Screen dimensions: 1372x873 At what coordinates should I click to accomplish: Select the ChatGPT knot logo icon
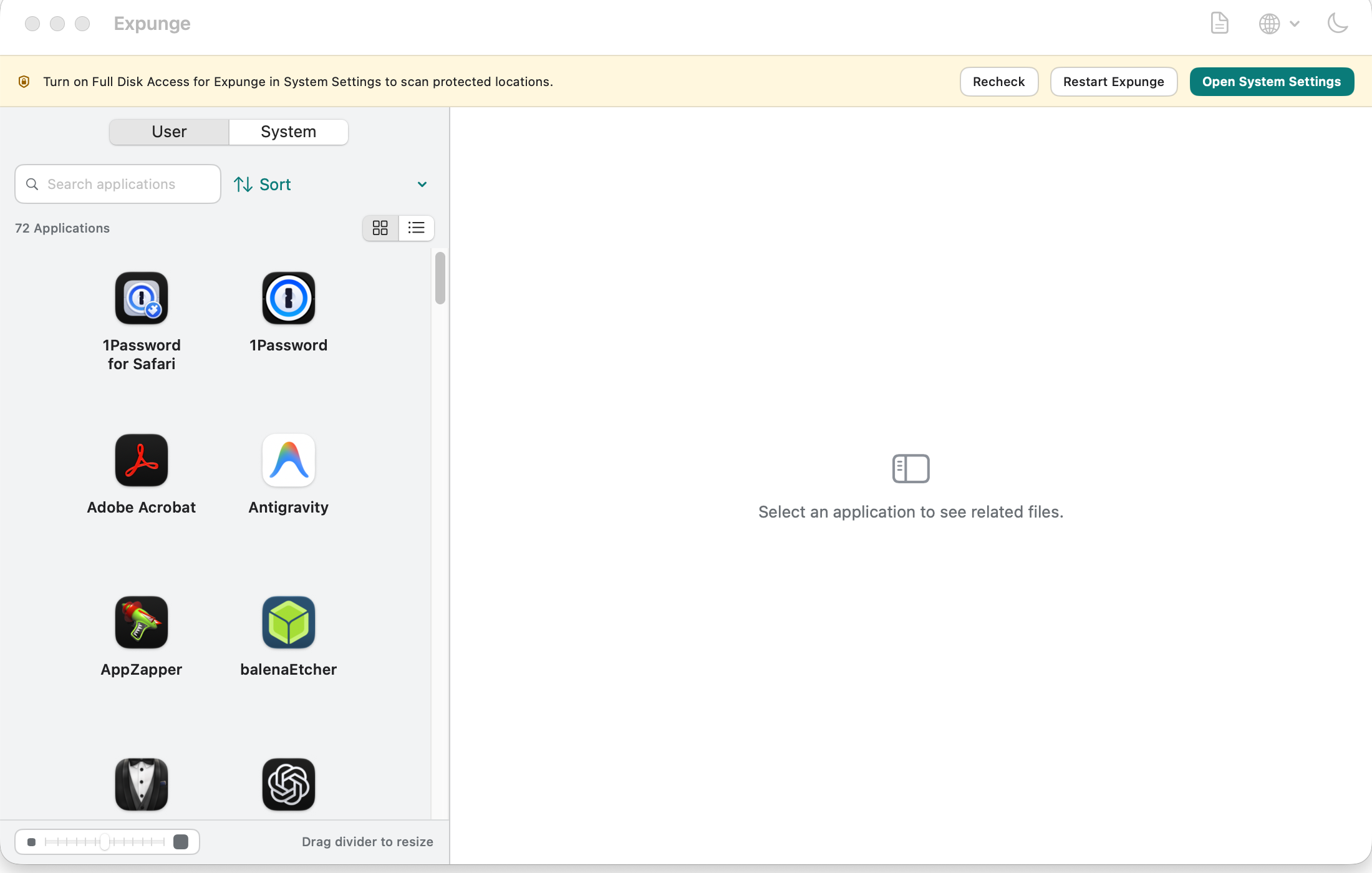[x=288, y=784]
